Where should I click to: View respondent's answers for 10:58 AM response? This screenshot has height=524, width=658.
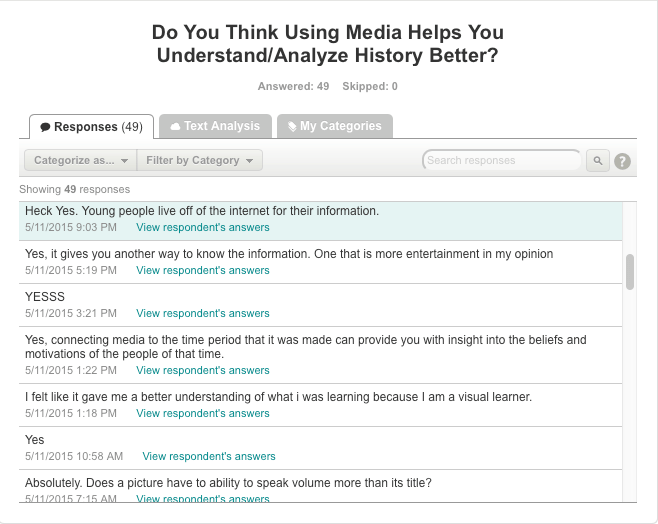tap(209, 456)
